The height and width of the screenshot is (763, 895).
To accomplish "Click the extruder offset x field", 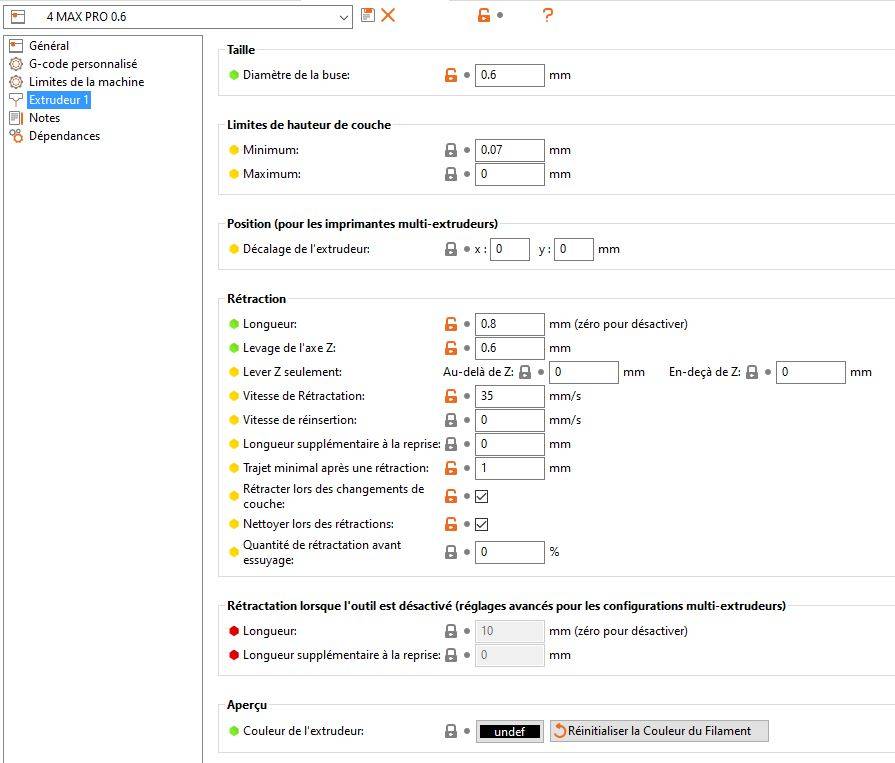I will tap(510, 249).
